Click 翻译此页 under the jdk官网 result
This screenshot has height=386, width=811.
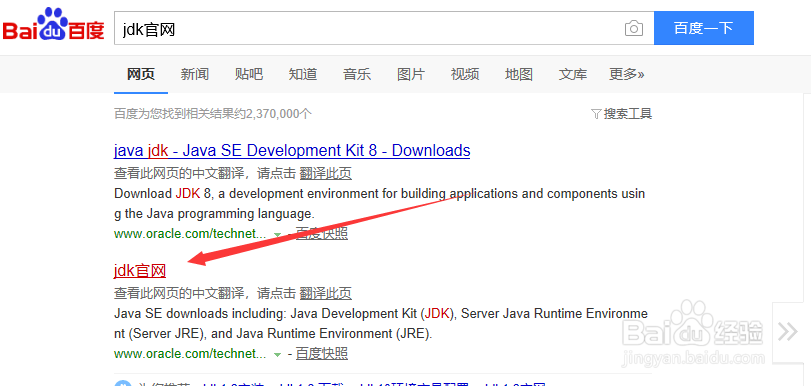click(326, 293)
